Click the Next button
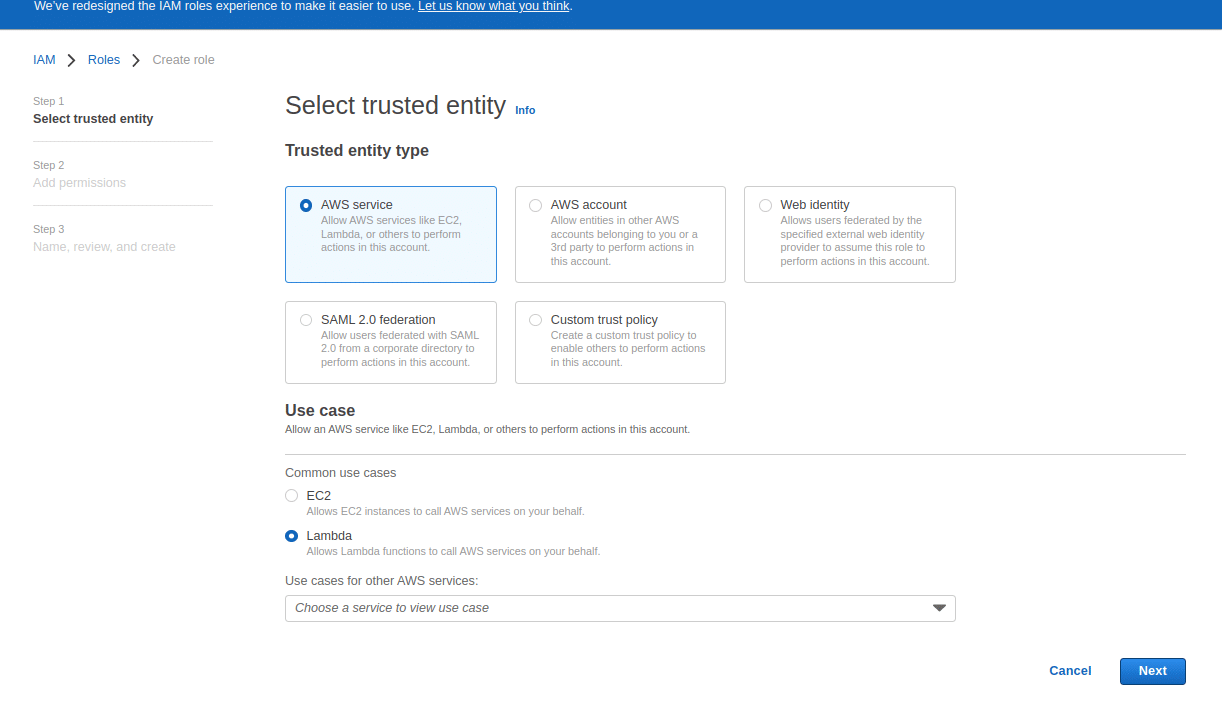The width and height of the screenshot is (1222, 702). click(1152, 671)
